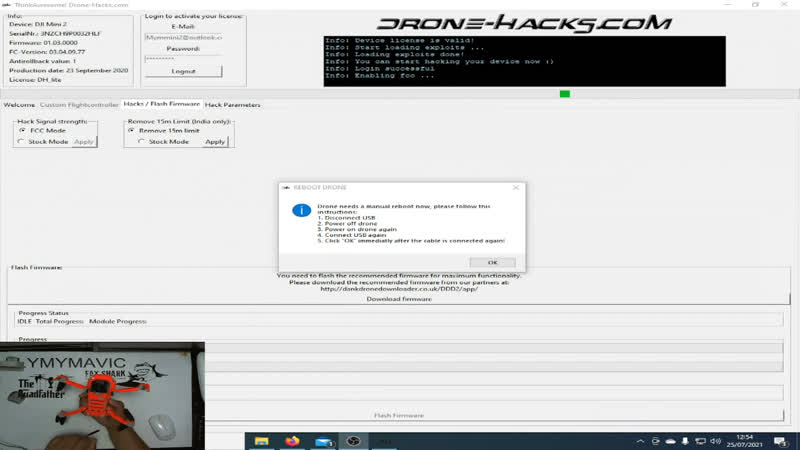800x450 pixels.
Task: Click the Drone-Hacks.com logo
Action: (x=524, y=23)
